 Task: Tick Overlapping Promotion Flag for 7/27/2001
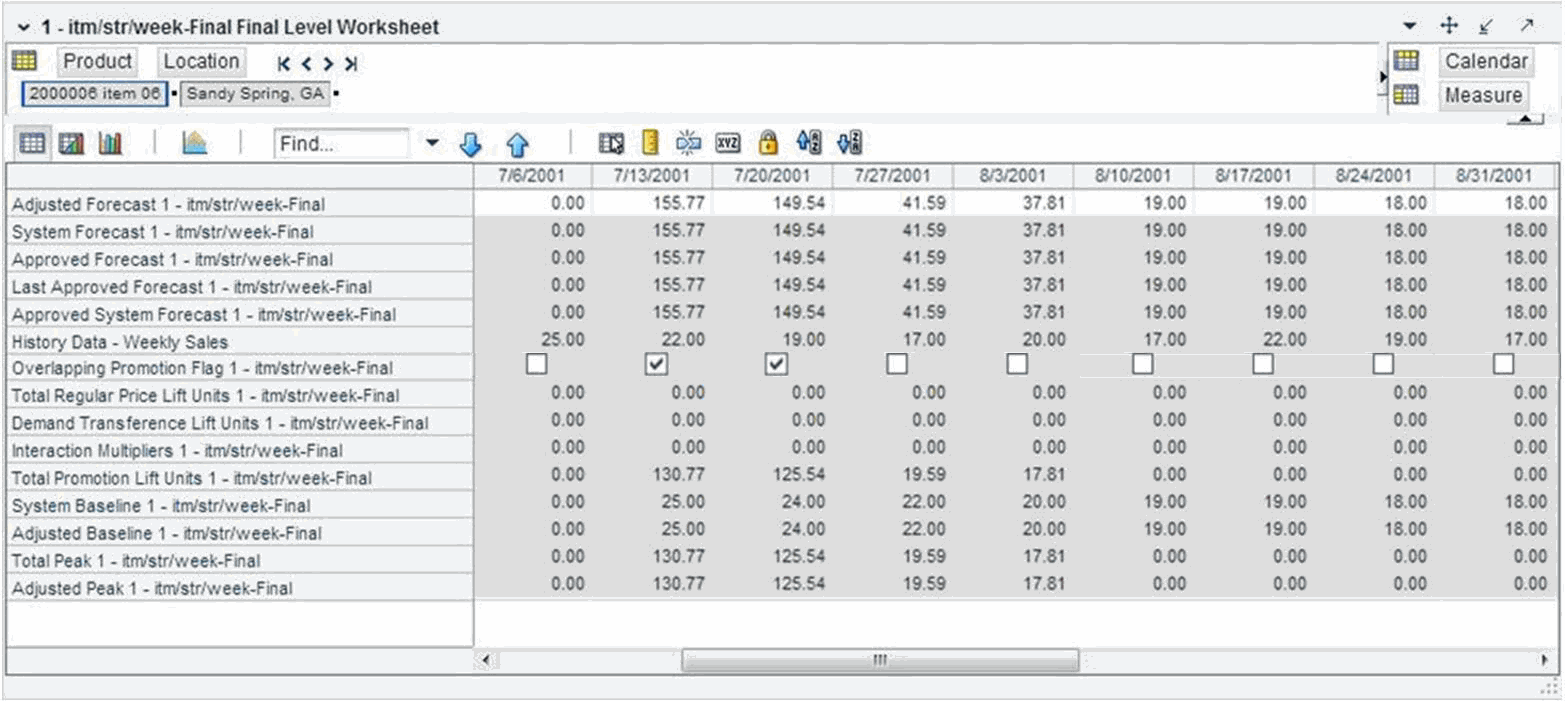(896, 365)
